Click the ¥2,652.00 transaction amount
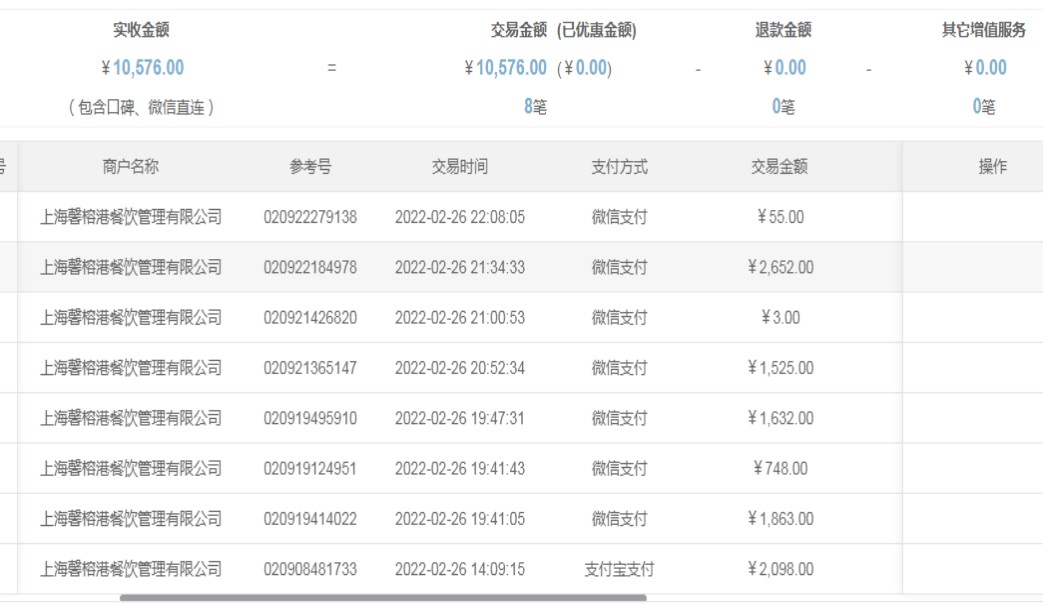The width and height of the screenshot is (1043, 605). coord(780,267)
